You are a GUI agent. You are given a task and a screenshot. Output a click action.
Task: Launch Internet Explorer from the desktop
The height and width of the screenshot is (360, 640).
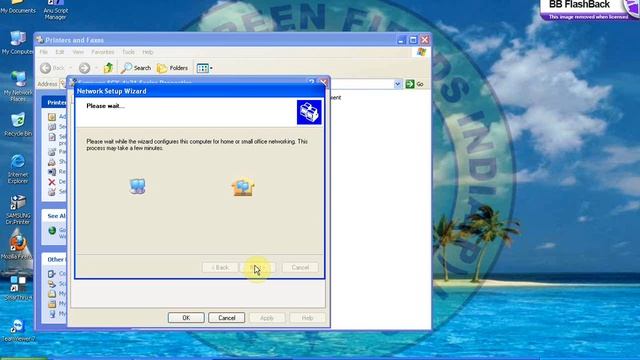point(18,169)
